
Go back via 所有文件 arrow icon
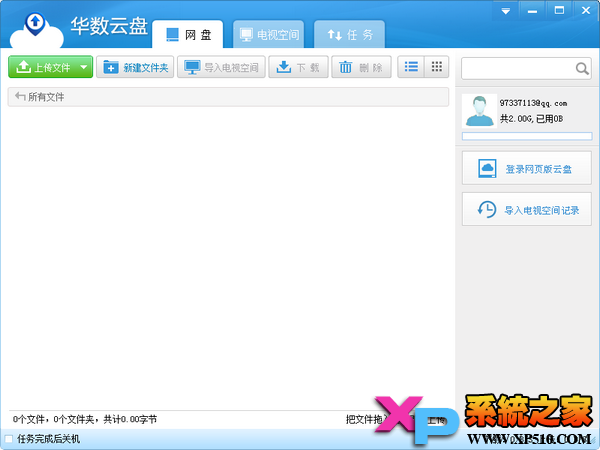click(x=20, y=96)
